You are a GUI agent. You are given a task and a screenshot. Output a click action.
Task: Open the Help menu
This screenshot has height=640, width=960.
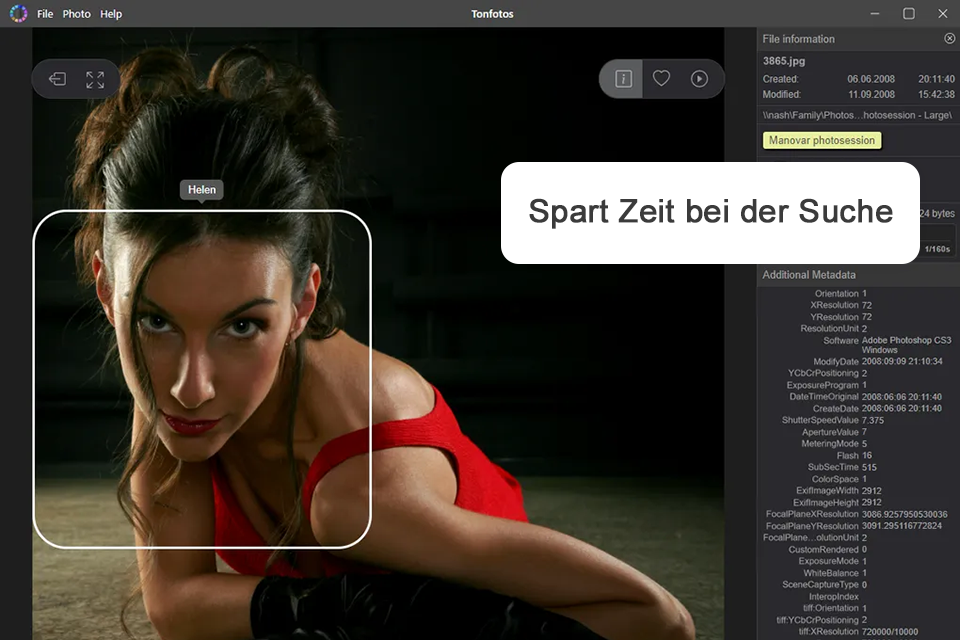[111, 13]
